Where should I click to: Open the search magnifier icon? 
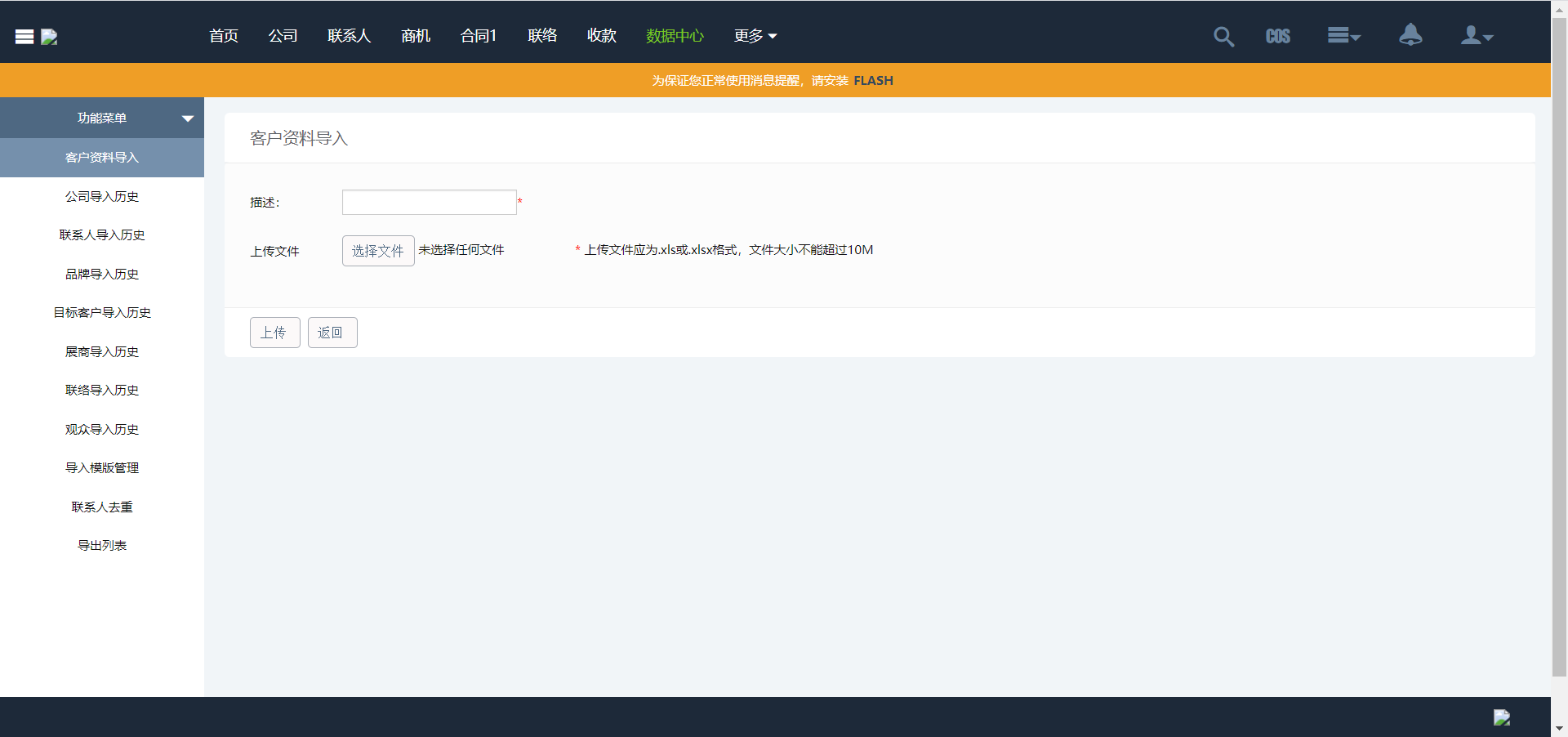click(1223, 36)
